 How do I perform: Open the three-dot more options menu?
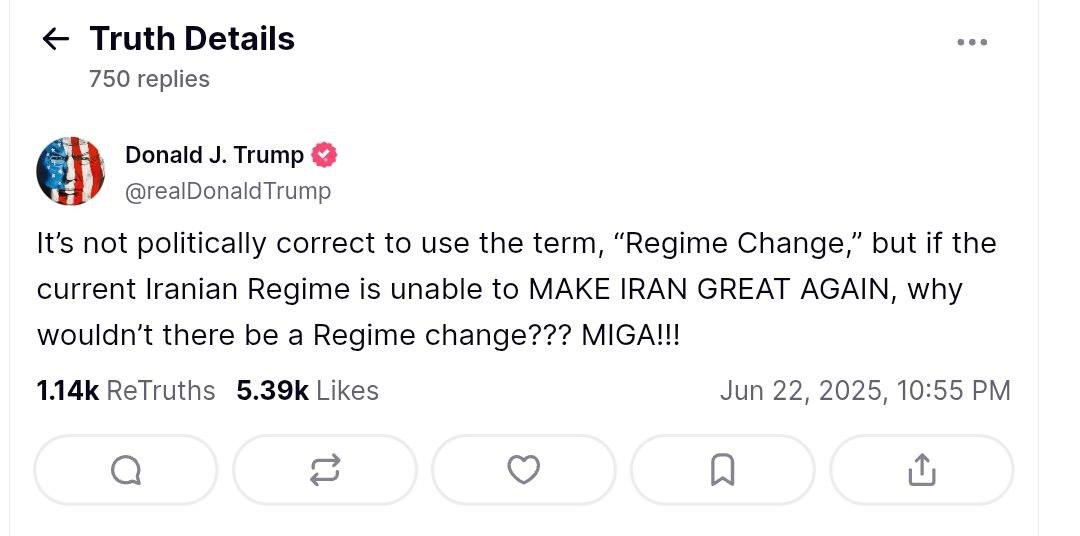click(x=972, y=42)
